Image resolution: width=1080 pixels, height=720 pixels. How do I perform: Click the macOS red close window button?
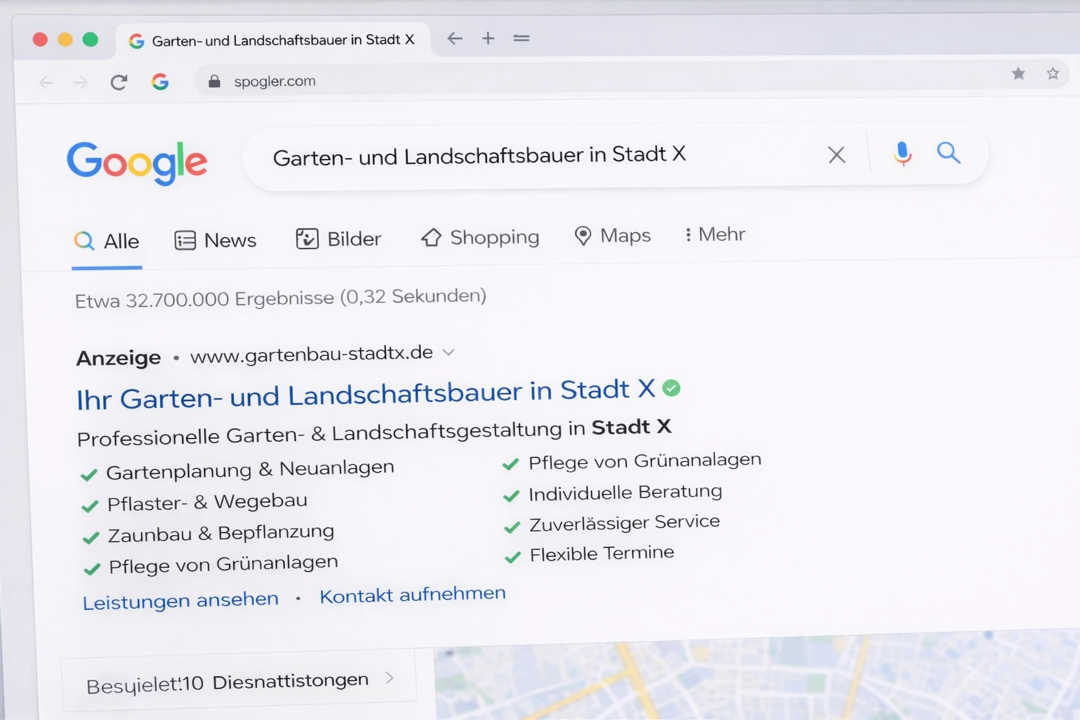point(40,39)
